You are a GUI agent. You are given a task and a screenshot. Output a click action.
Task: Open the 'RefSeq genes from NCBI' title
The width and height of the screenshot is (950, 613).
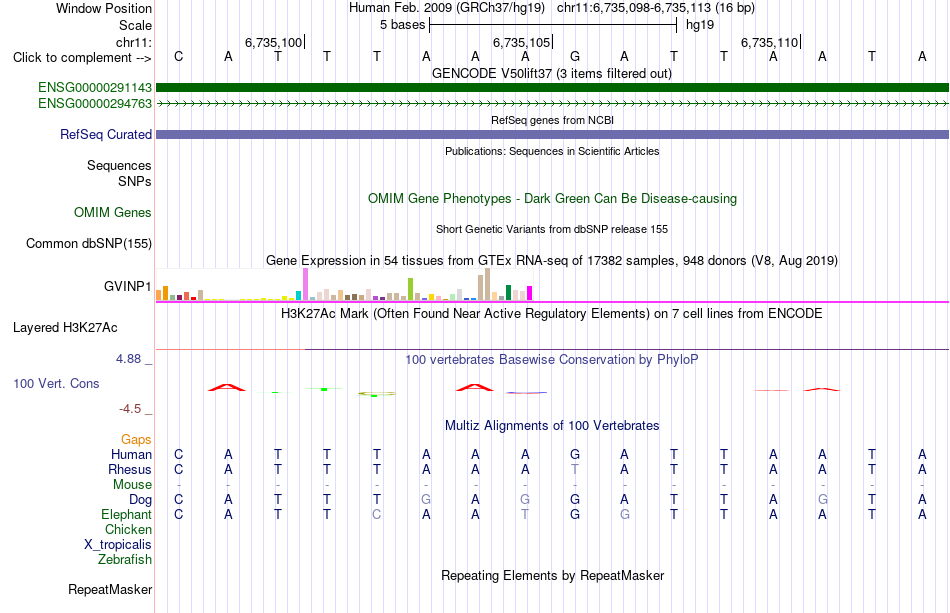point(552,120)
